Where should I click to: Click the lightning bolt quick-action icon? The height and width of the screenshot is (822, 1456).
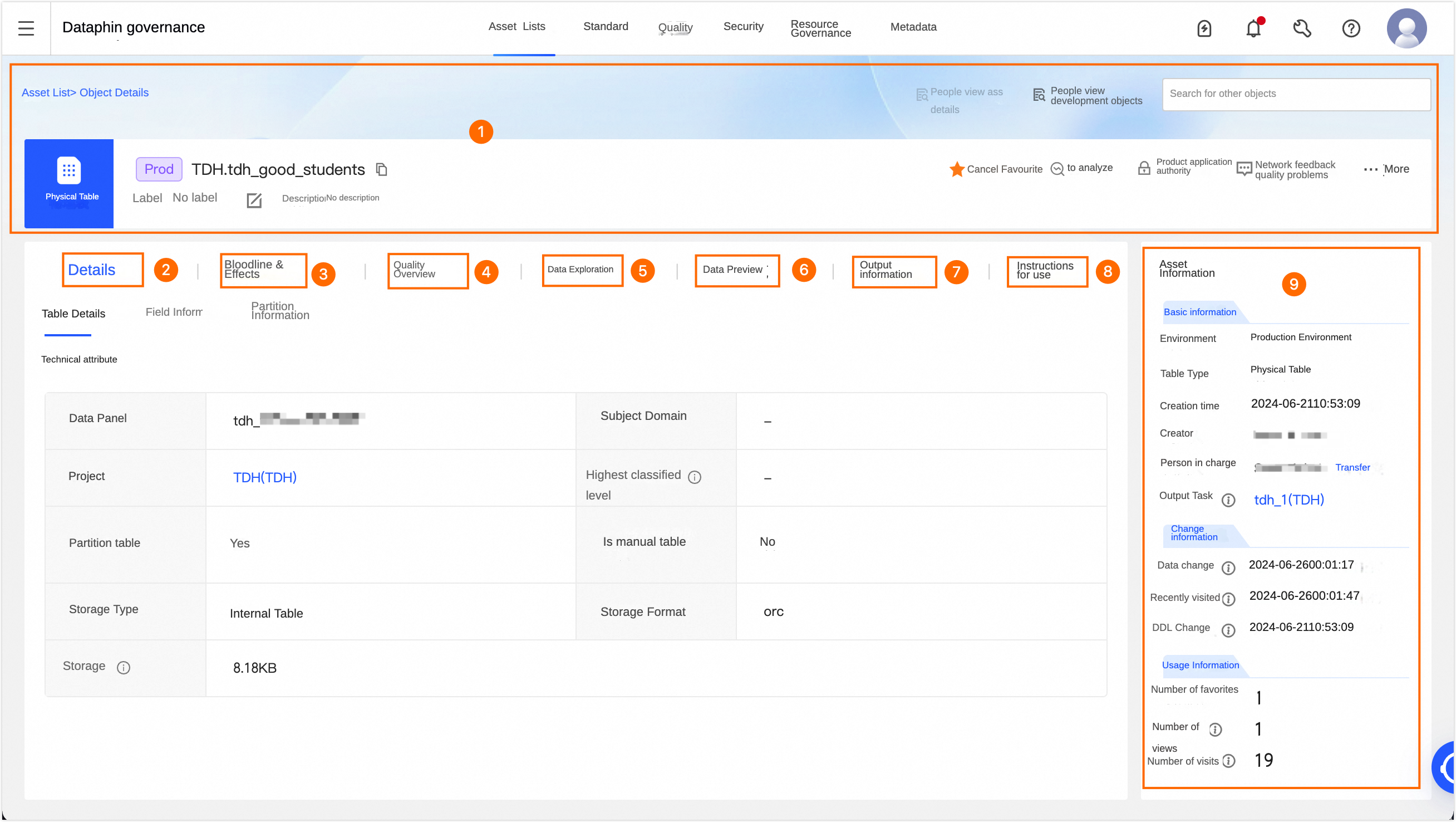point(1204,28)
